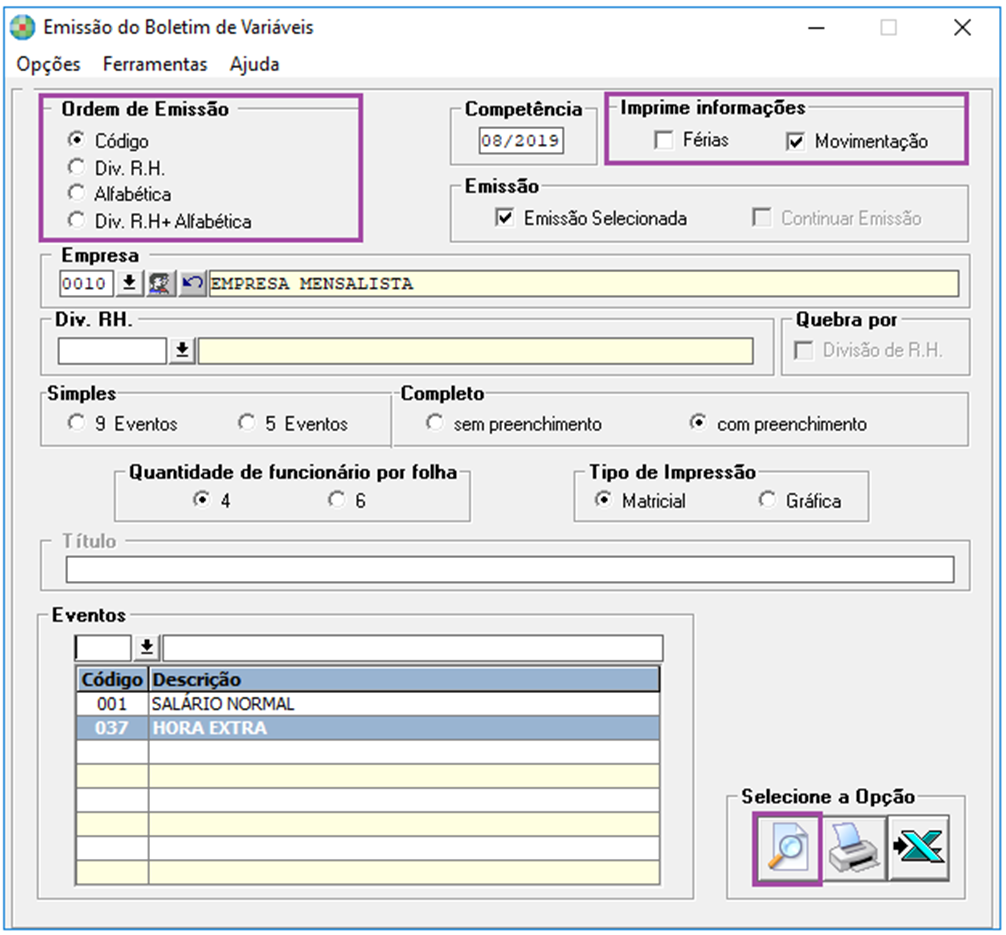1006x935 pixels.
Task: Open the company search icon next to code 0010
Action: (160, 283)
